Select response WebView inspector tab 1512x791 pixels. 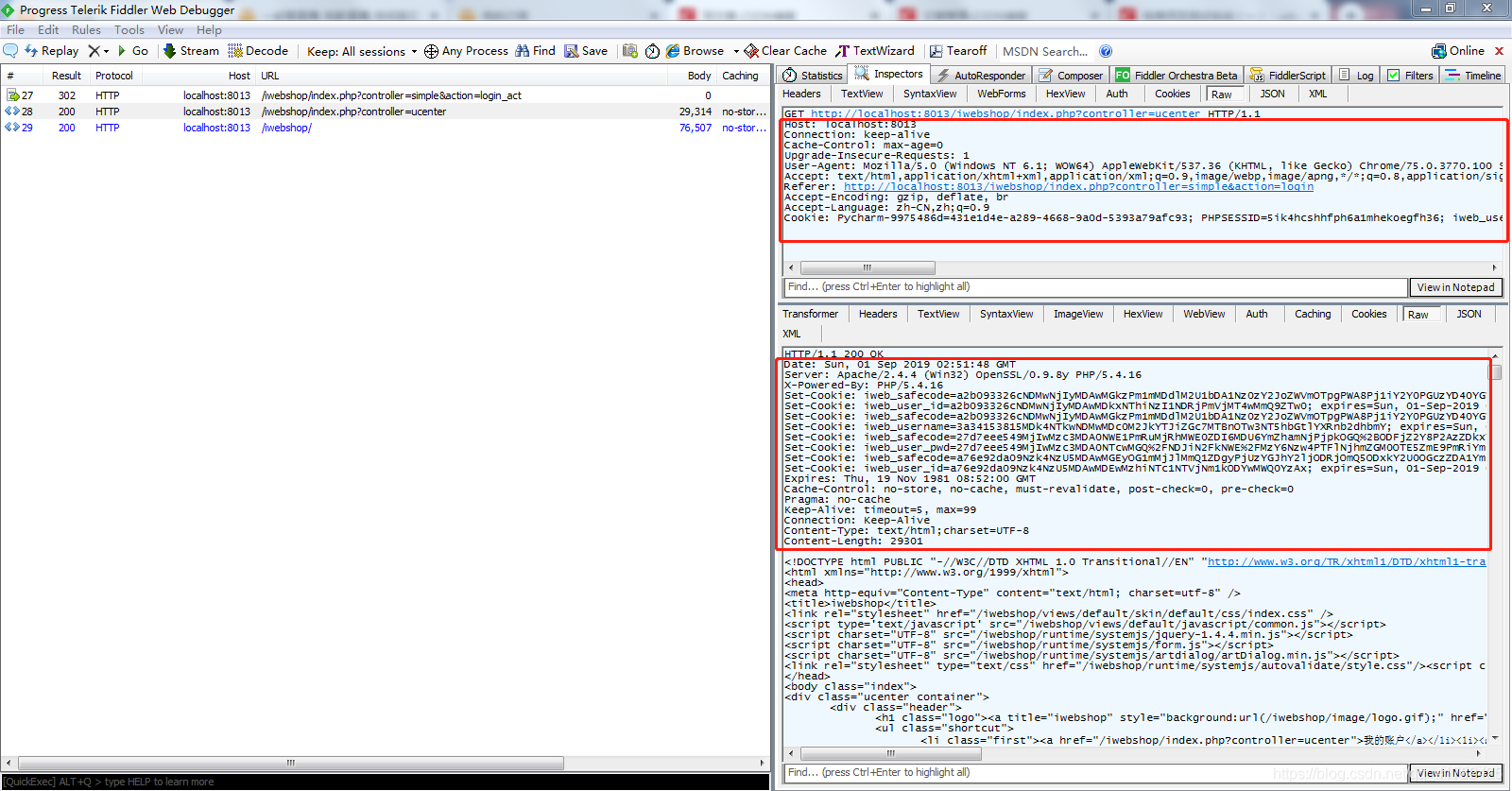(1204, 314)
